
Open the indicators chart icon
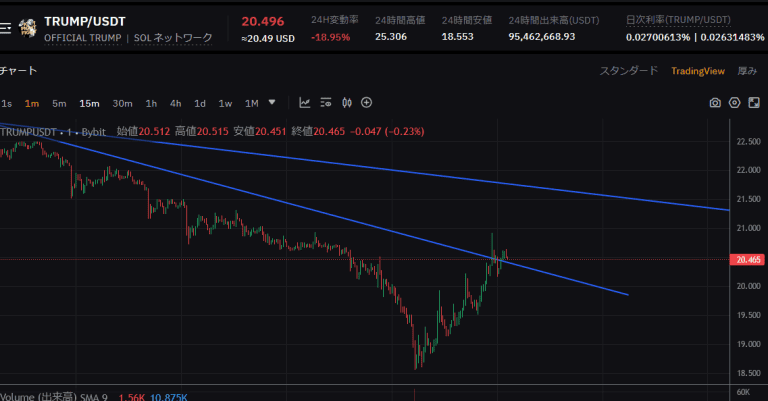pyautogui.click(x=305, y=102)
